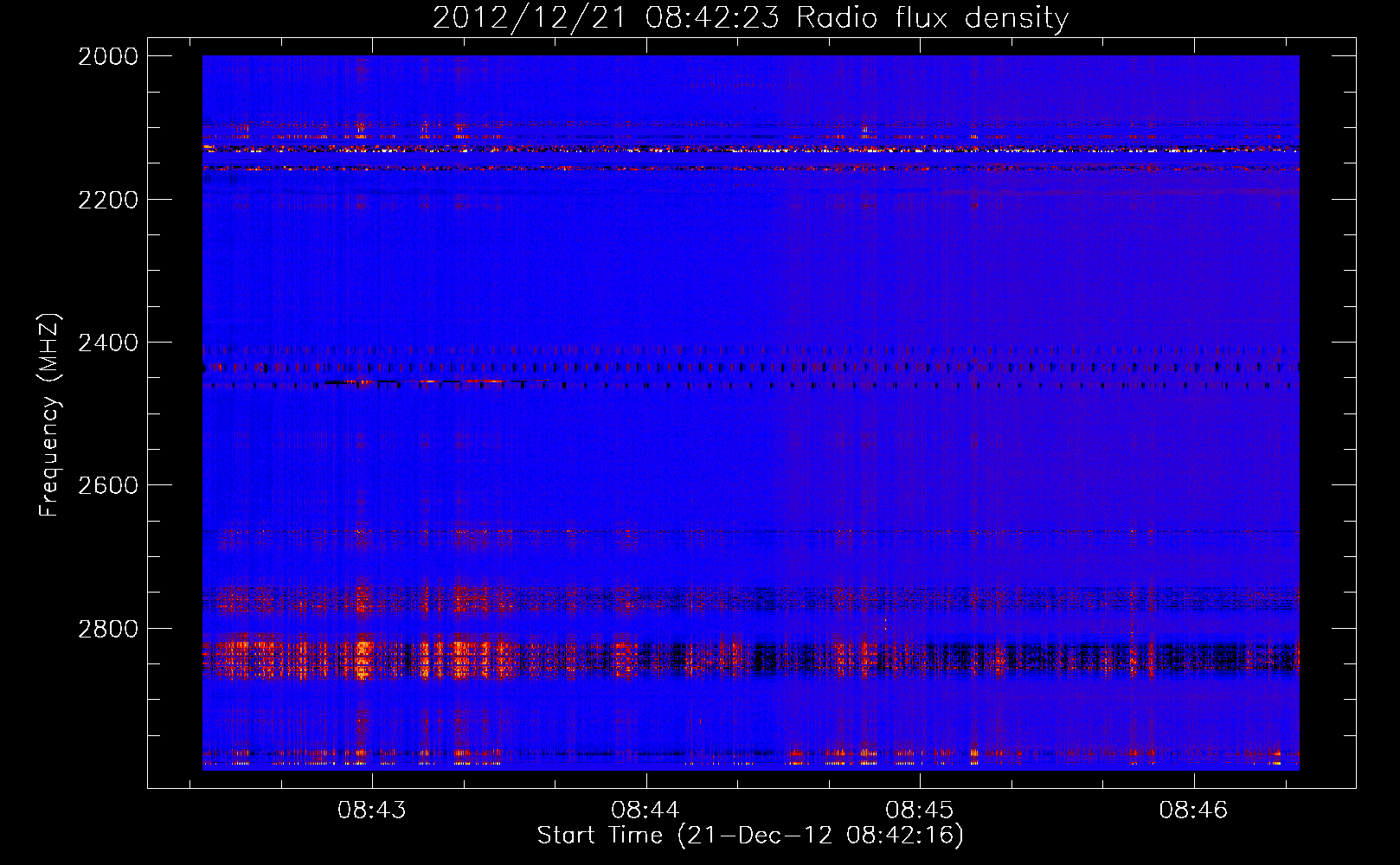Click the 08:44 time tick label
This screenshot has width=1400, height=865.
point(645,810)
